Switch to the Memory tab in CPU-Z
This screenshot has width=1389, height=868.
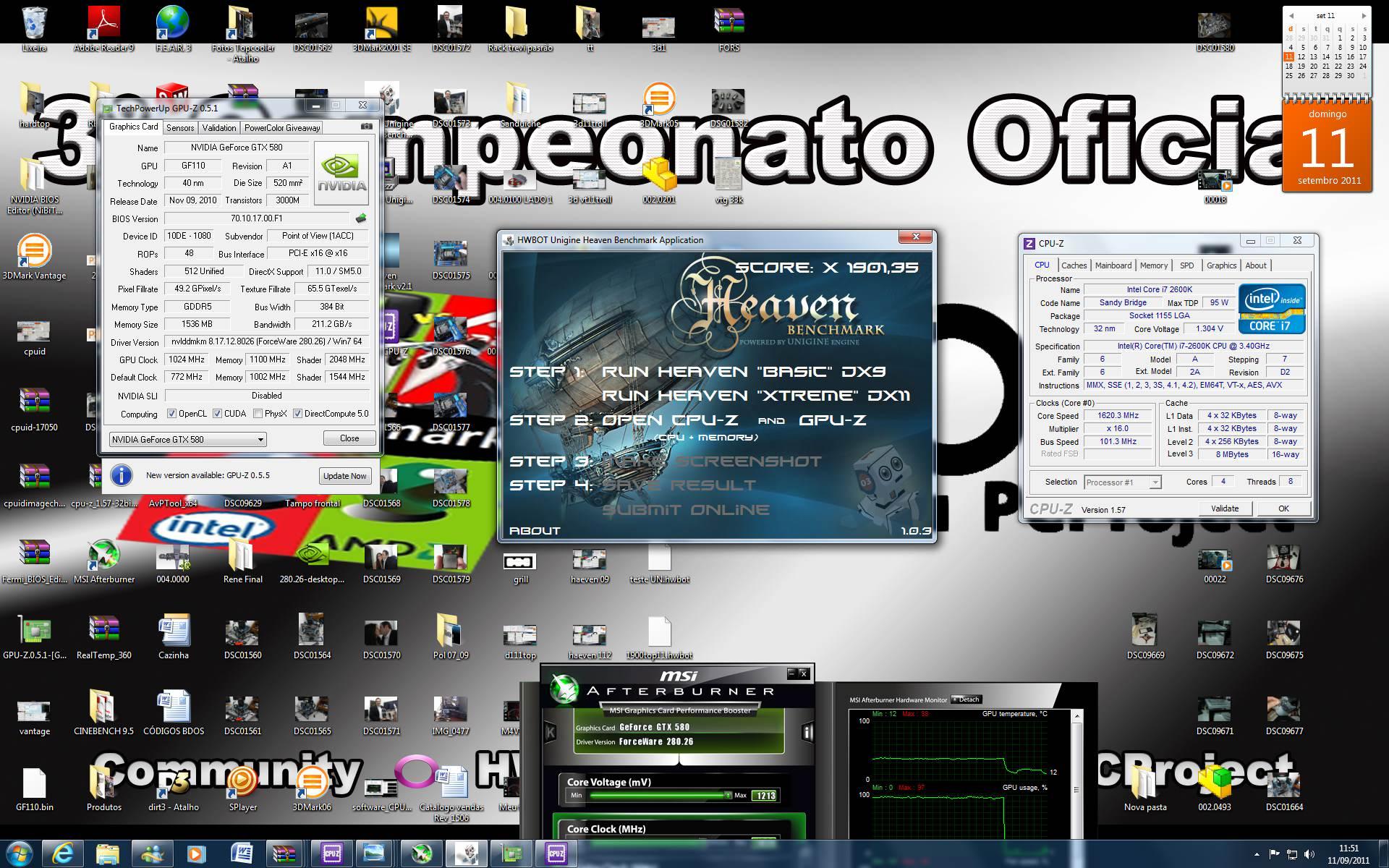(x=1154, y=265)
